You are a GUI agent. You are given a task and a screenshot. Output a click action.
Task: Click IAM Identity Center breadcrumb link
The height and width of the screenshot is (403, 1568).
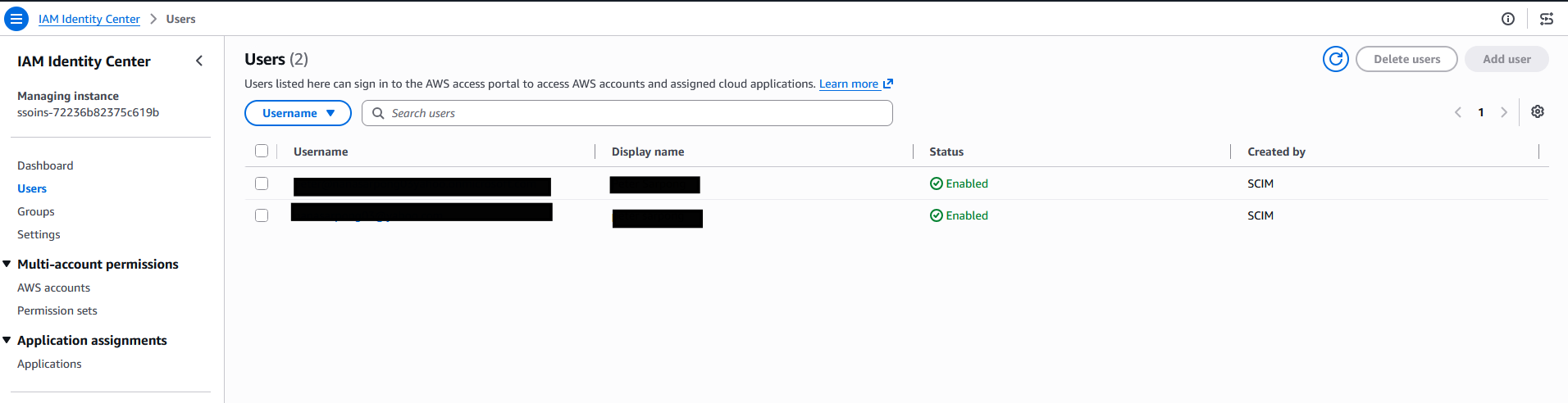coord(89,19)
